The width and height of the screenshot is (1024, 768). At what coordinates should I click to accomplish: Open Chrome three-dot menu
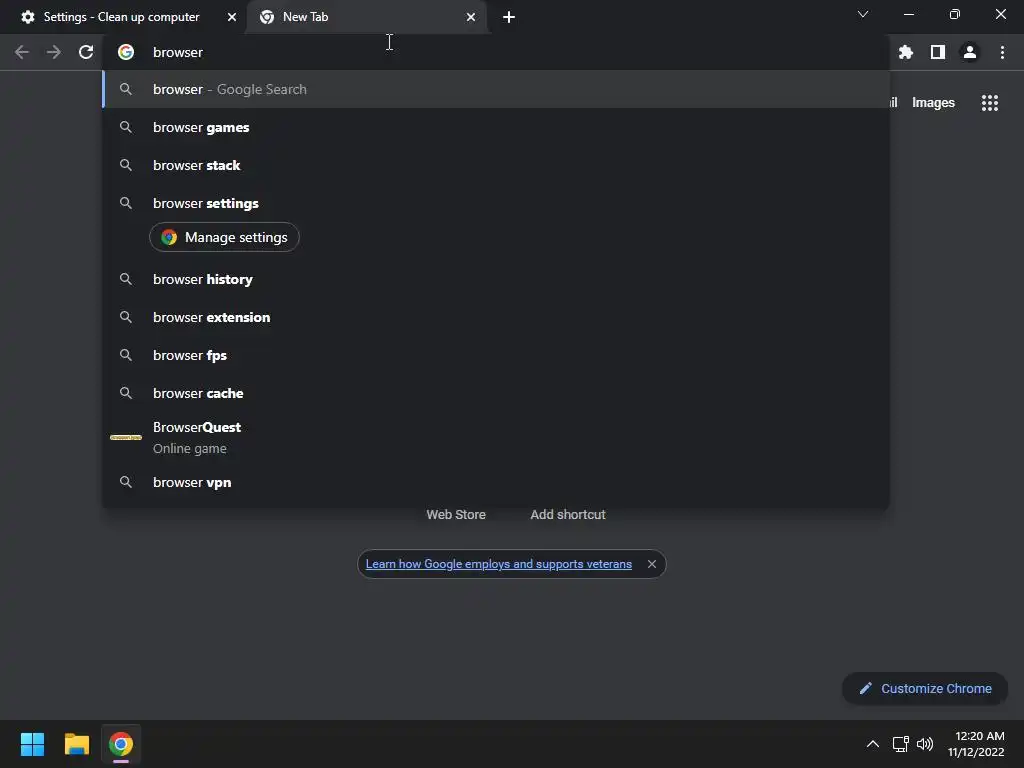click(1002, 52)
